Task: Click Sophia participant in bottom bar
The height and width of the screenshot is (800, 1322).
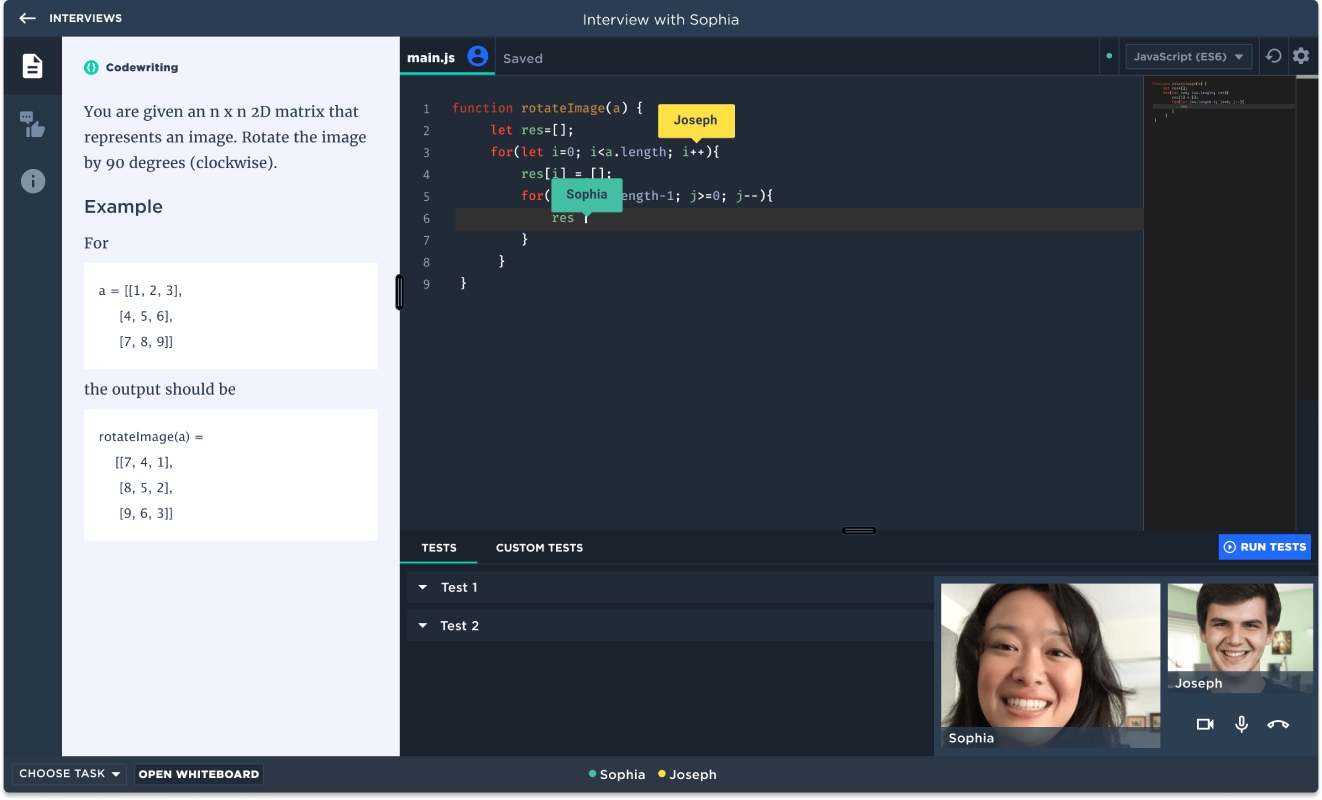Action: (x=617, y=774)
